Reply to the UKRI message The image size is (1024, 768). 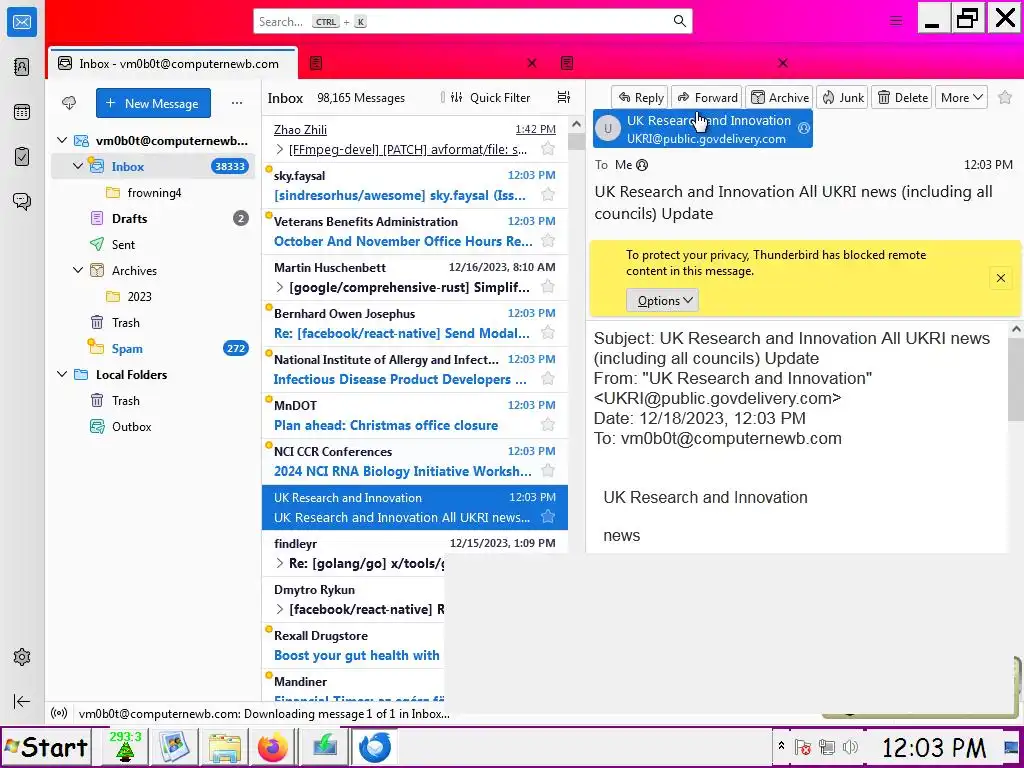pyautogui.click(x=640, y=97)
